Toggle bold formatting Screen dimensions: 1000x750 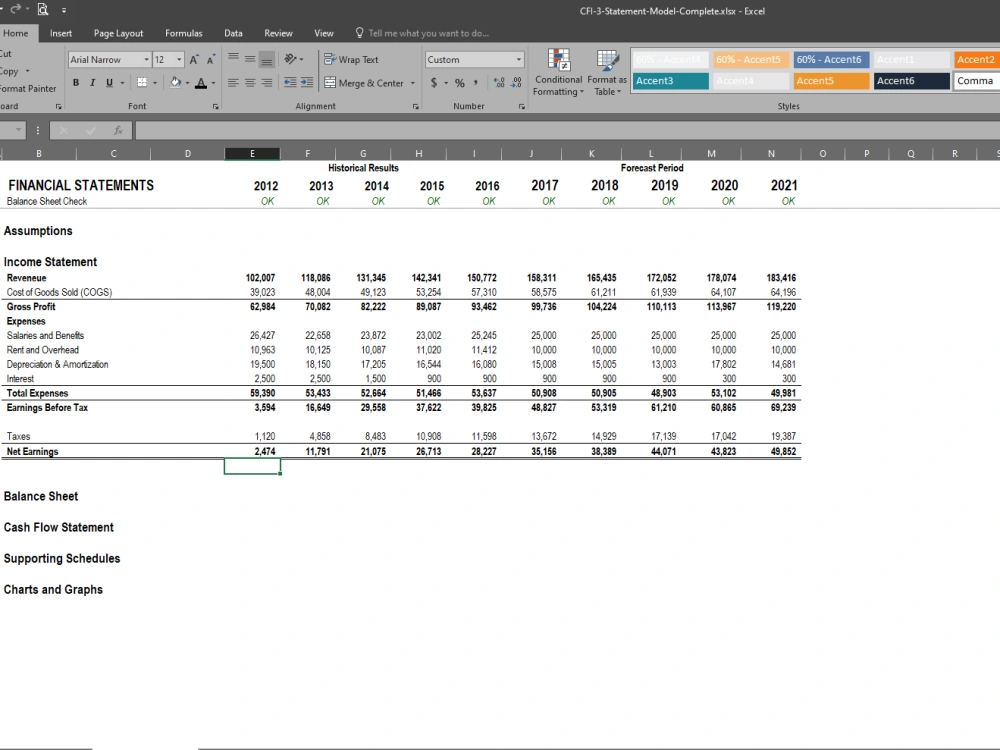tap(75, 82)
